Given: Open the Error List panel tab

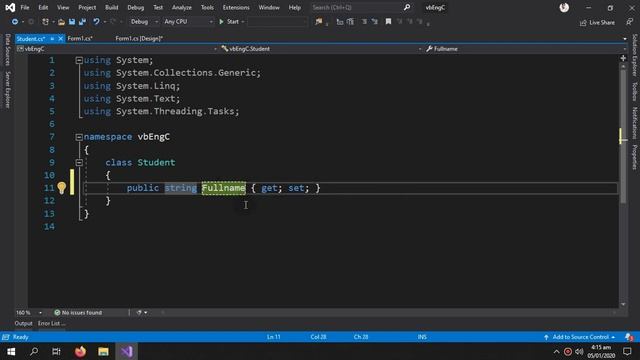Looking at the screenshot, I should pos(51,323).
